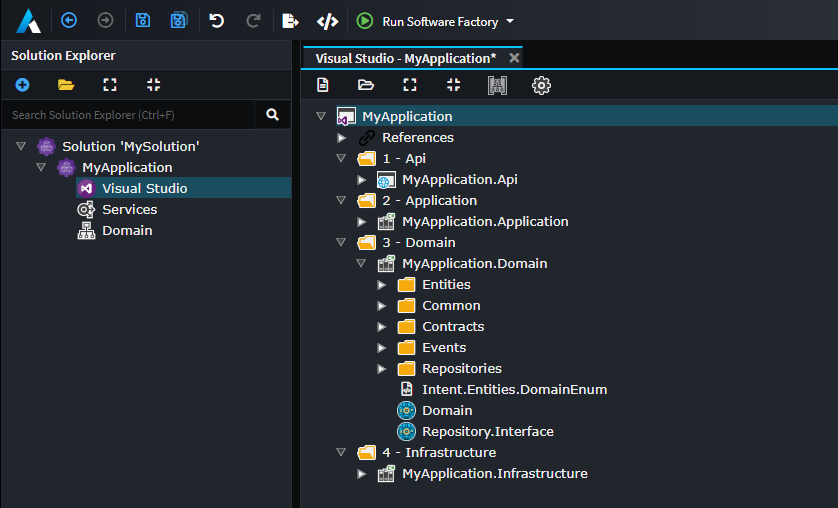Select MyApplication.Domain project

click(475, 263)
